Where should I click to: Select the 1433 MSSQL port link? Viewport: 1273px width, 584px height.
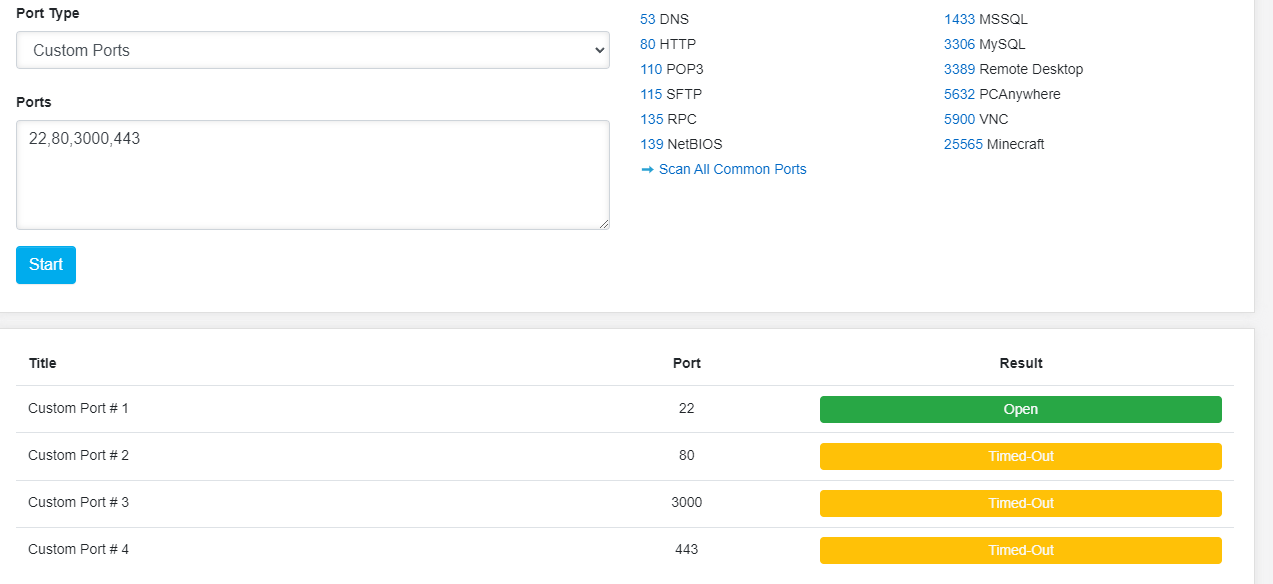959,19
